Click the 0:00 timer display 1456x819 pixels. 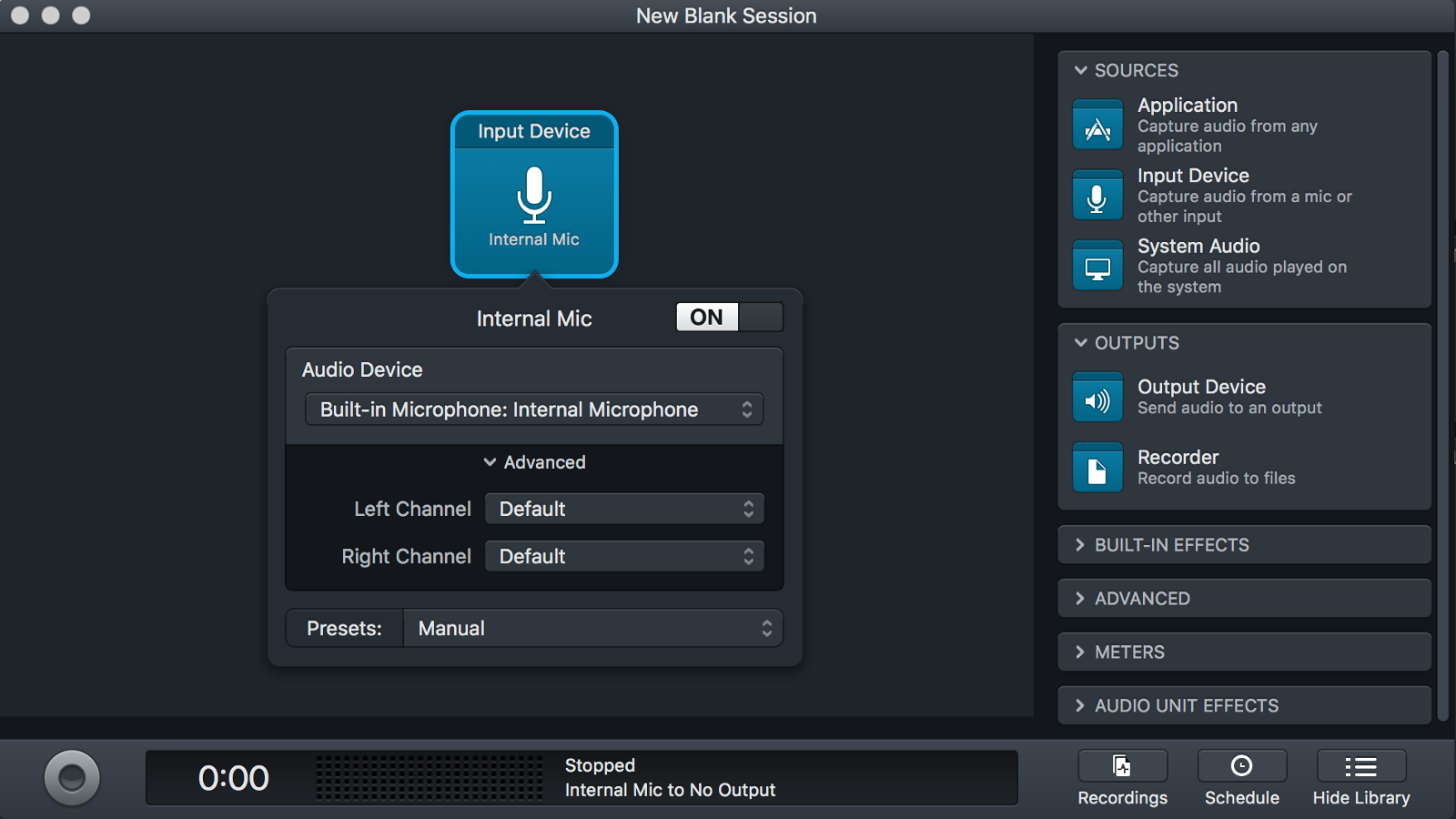[x=234, y=778]
